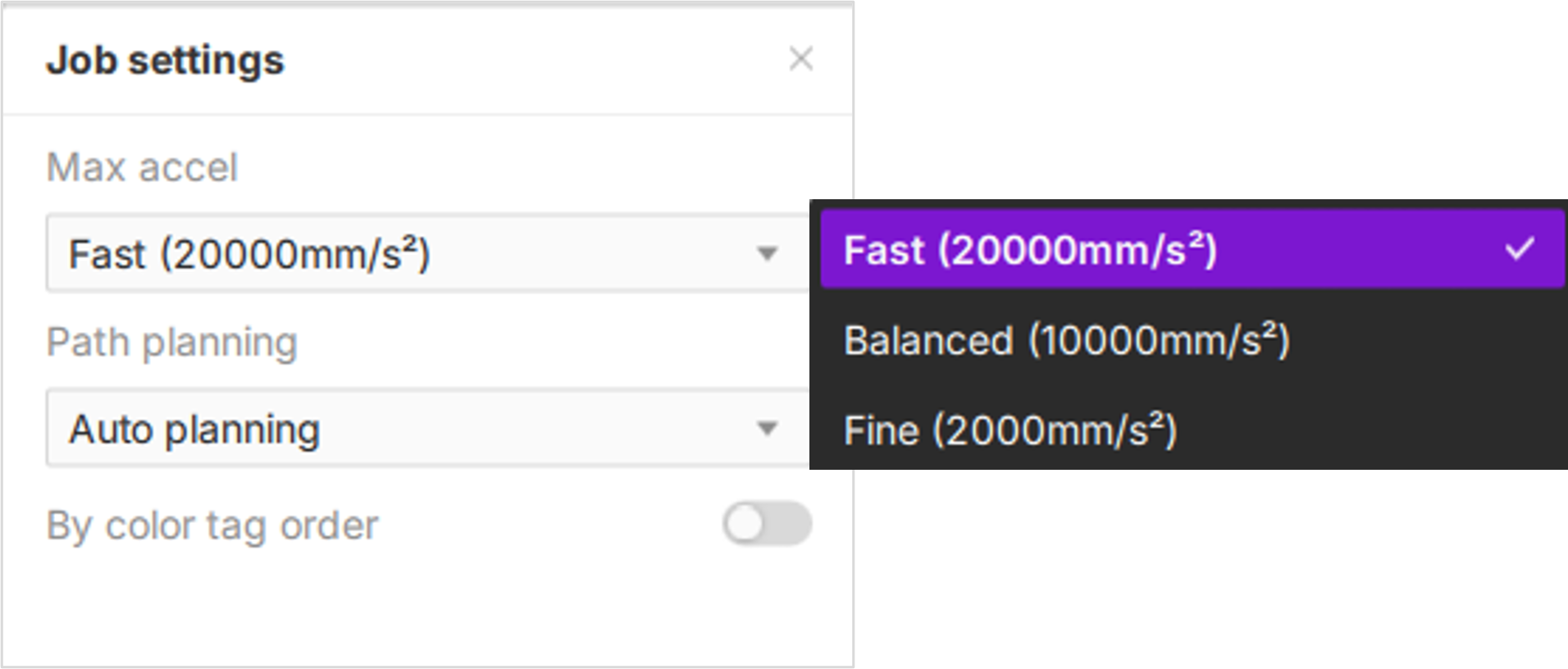Close the Job settings panel
The image size is (1568, 669).
[x=800, y=59]
